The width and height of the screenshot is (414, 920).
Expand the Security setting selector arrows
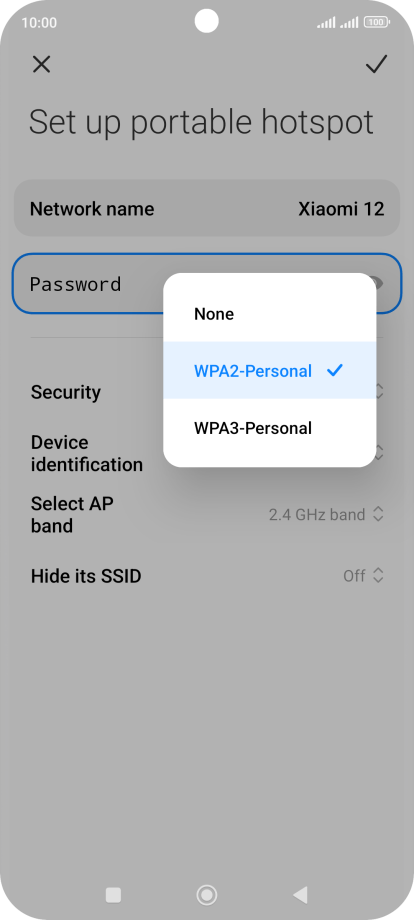(x=379, y=391)
